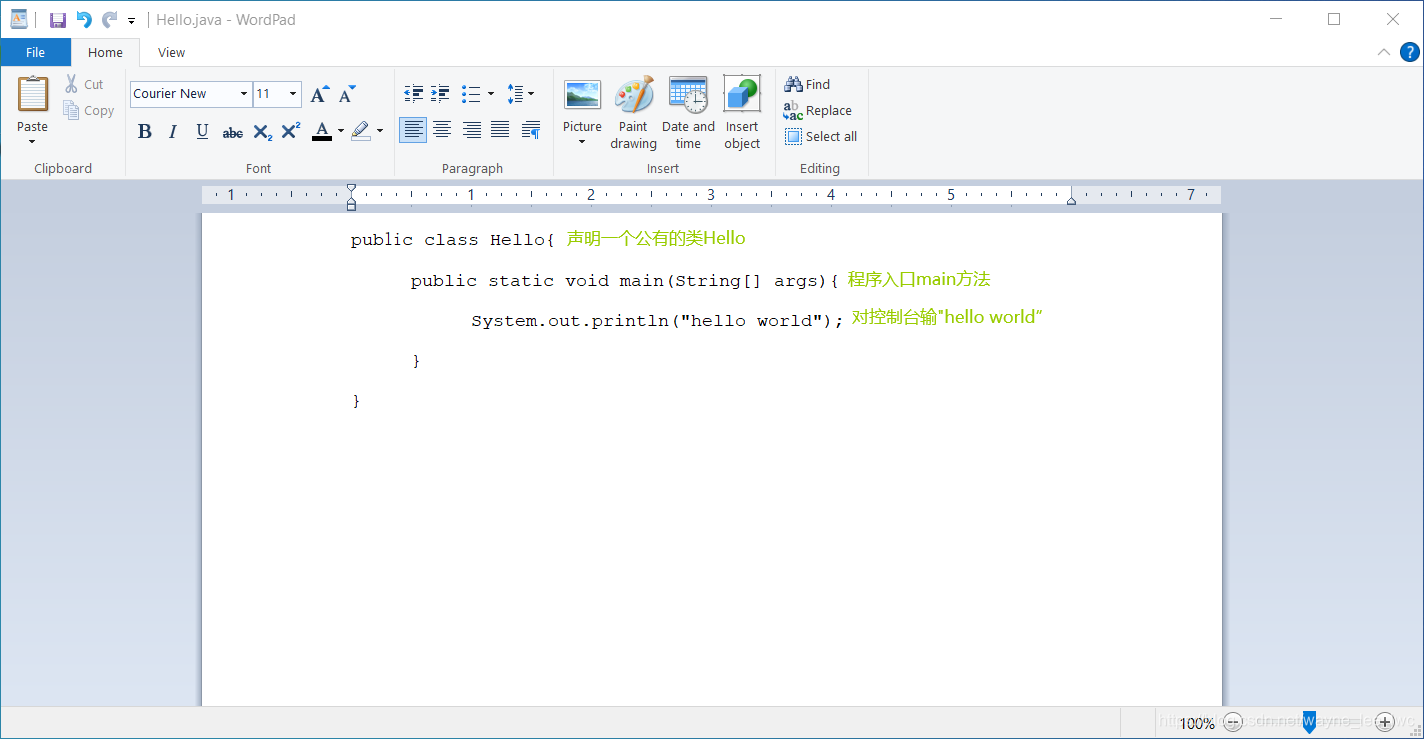Toggle superscript formatting
Image resolution: width=1424 pixels, height=739 pixels.
[291, 132]
